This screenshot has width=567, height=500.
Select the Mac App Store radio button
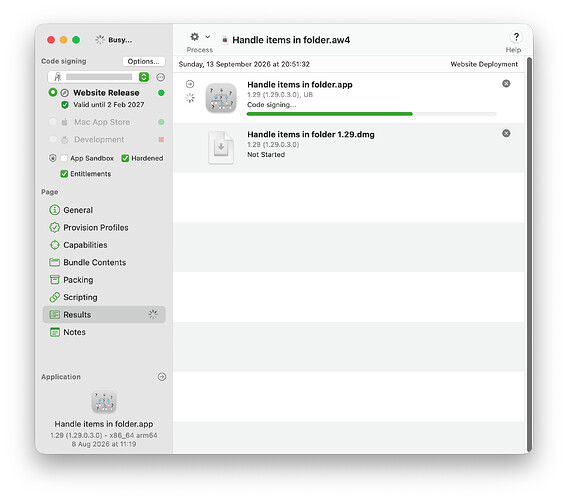pos(53,122)
